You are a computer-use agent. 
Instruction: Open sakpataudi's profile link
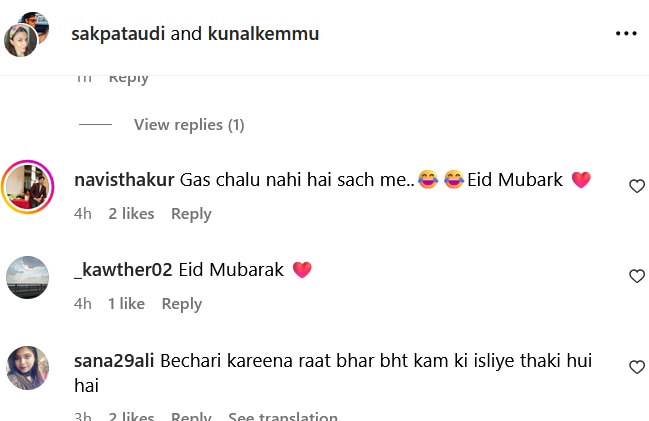[118, 34]
